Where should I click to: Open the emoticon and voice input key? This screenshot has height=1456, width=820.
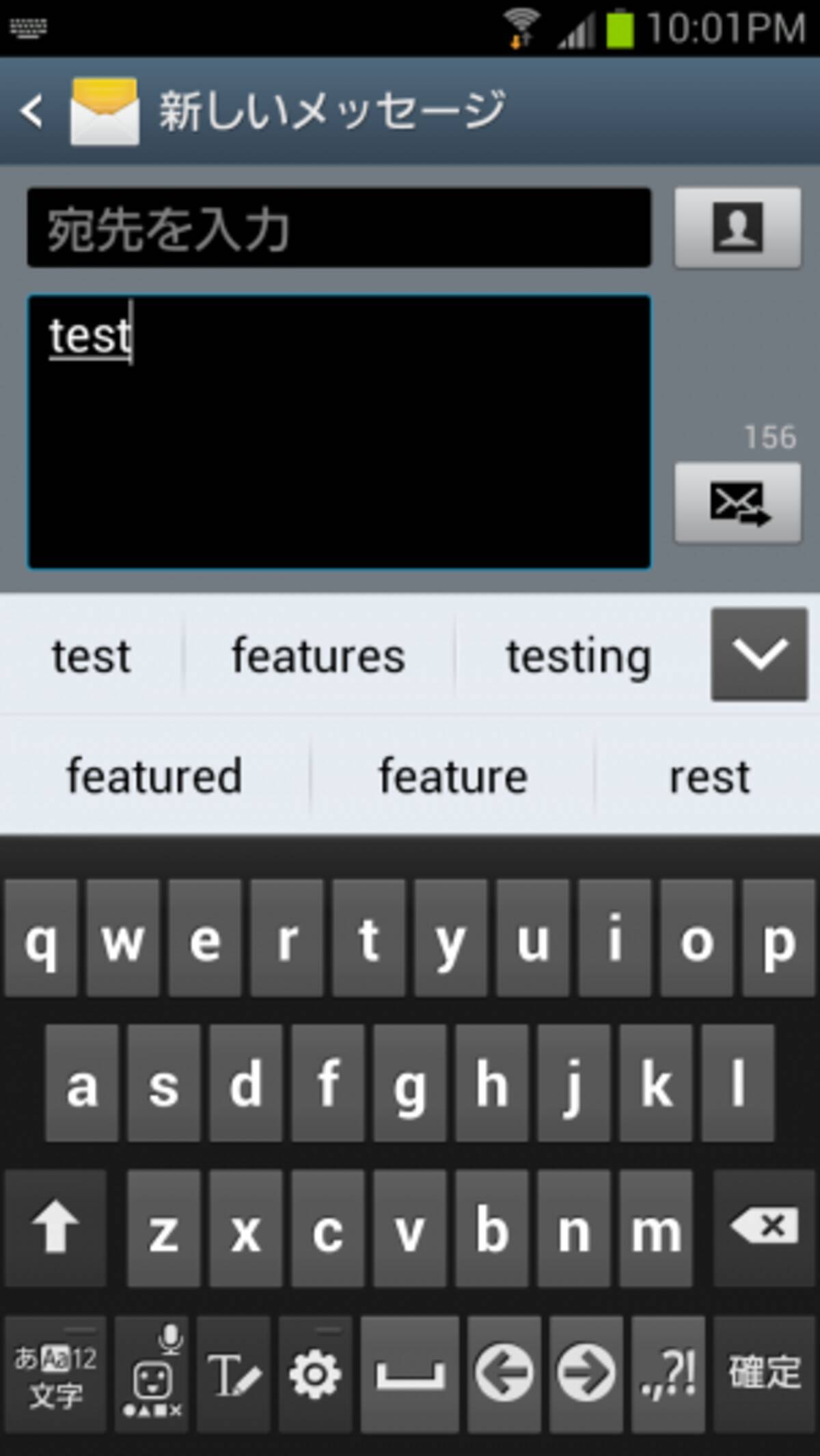[151, 1373]
